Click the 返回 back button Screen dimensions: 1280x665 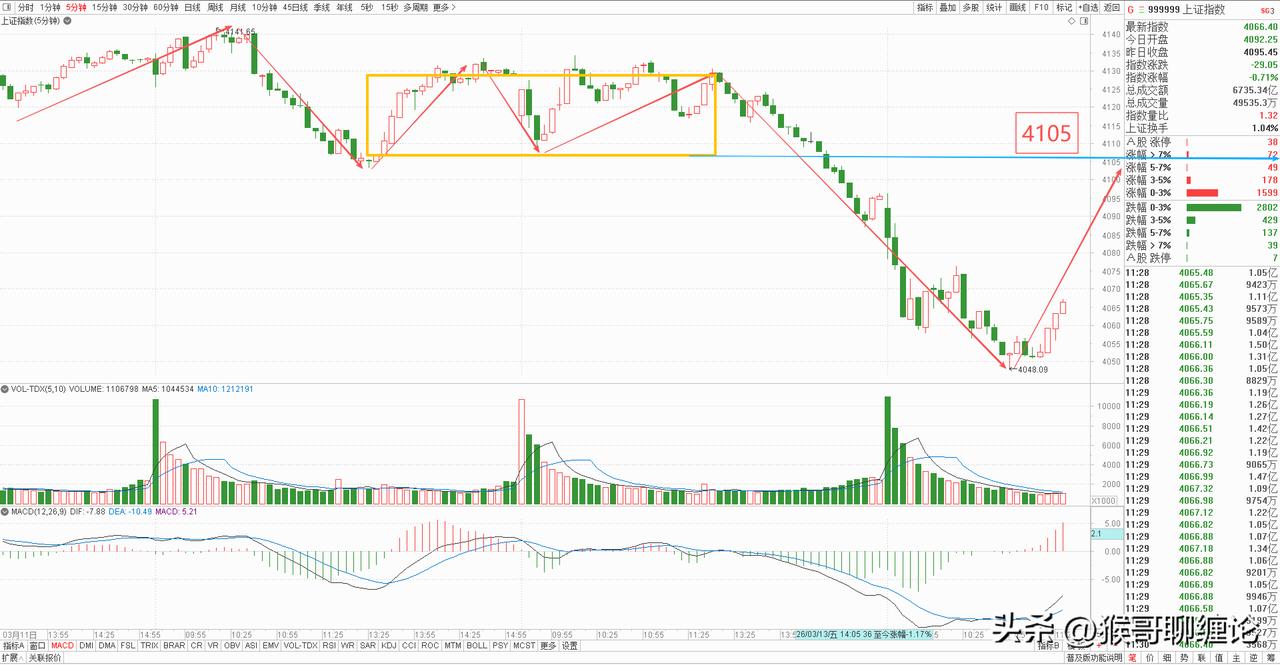[x=1112, y=7]
